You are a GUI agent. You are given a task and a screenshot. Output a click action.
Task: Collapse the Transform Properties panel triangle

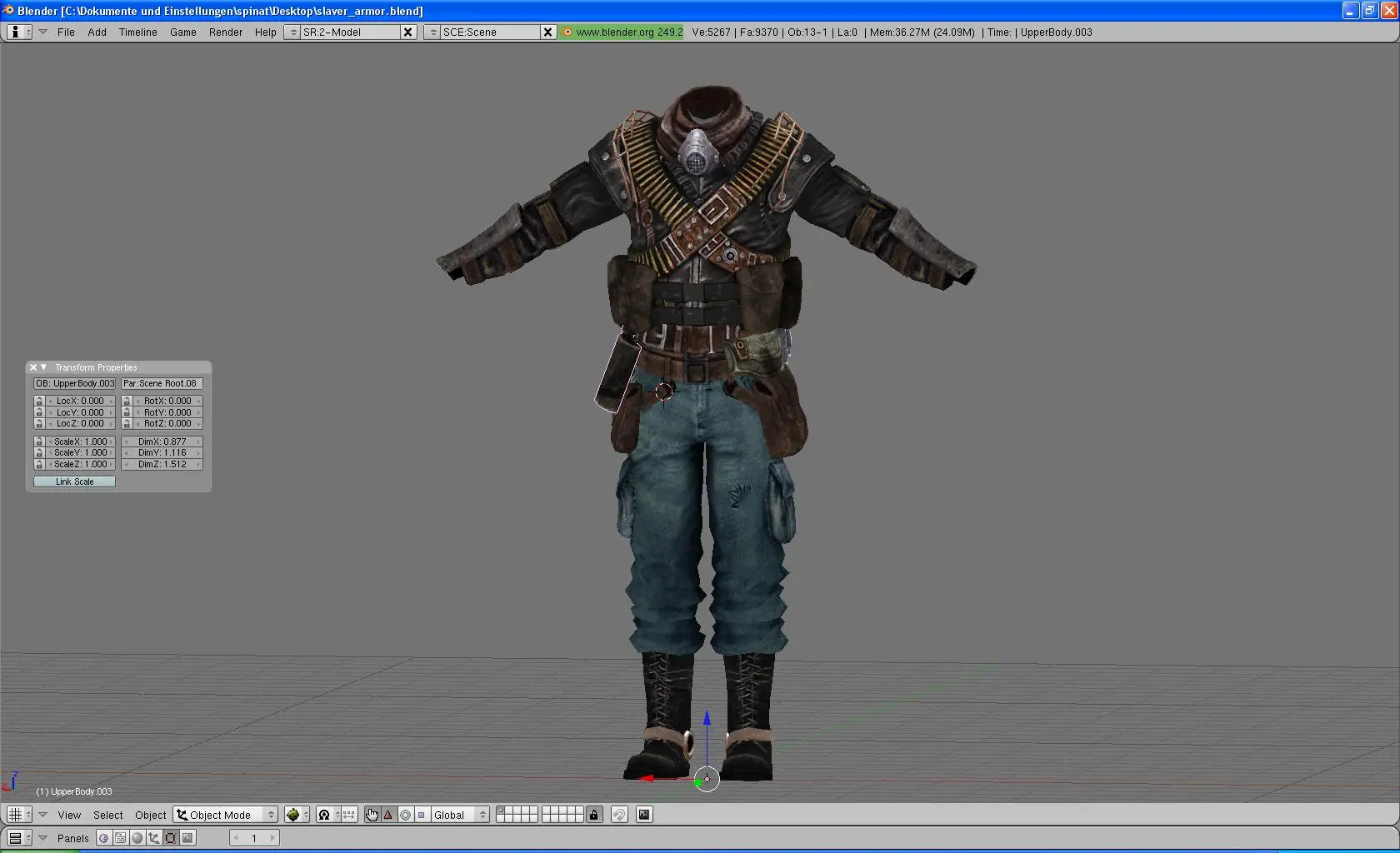(x=43, y=367)
